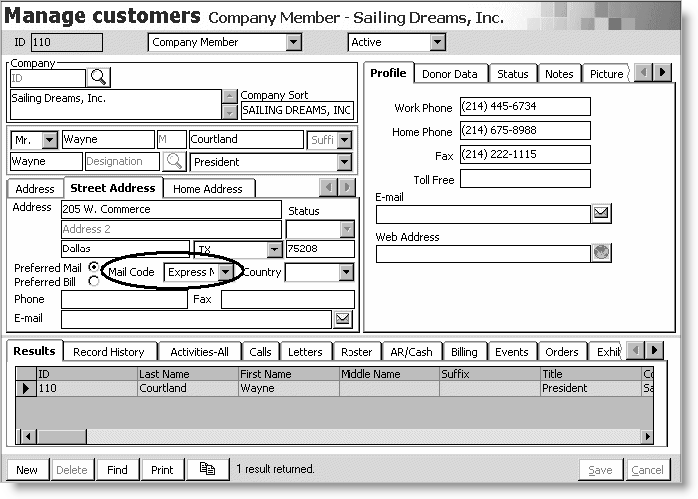Viewport: 698px width, 499px height.
Task: Click the Delete button
Action: pos(72,470)
